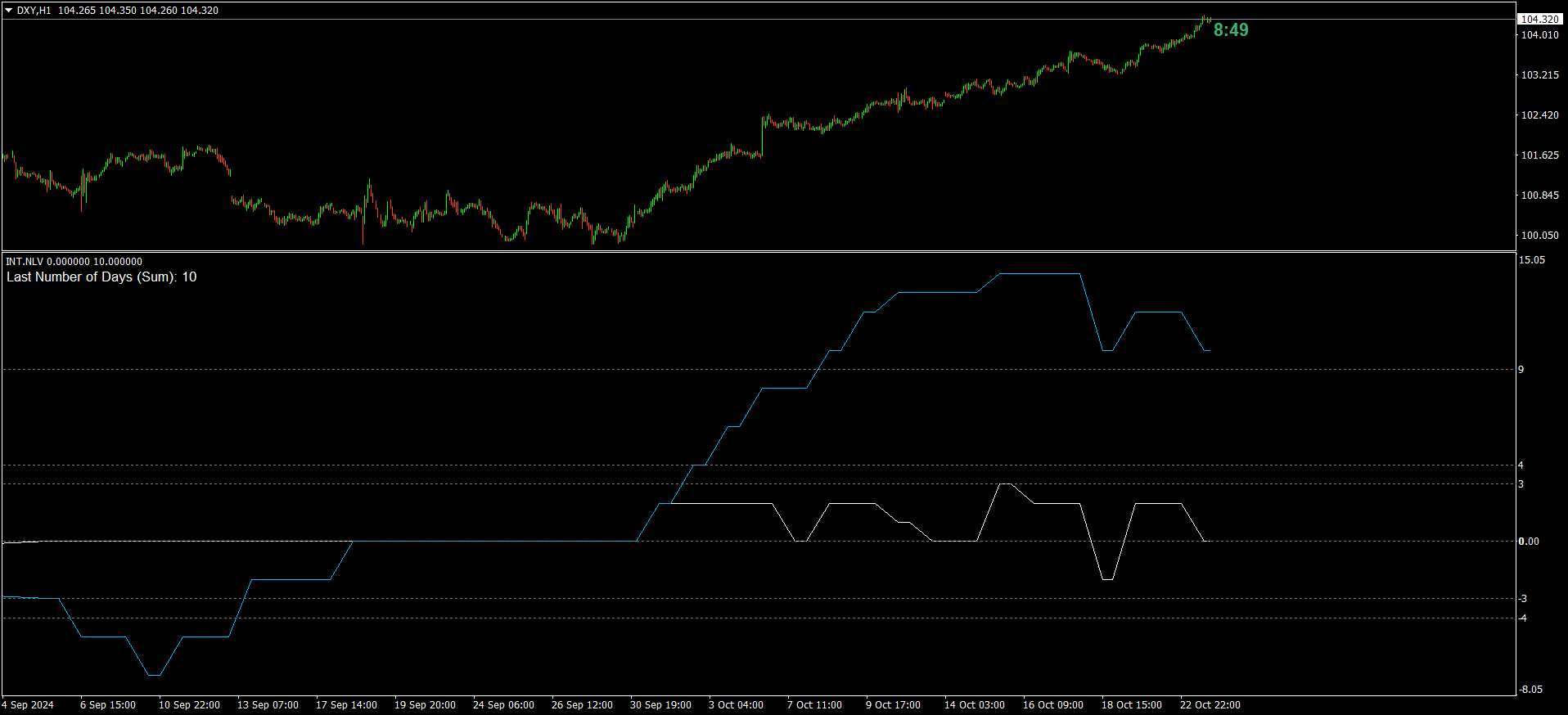Select the DXY,H1 symbol label
The height and width of the screenshot is (715, 1568).
click(x=34, y=11)
